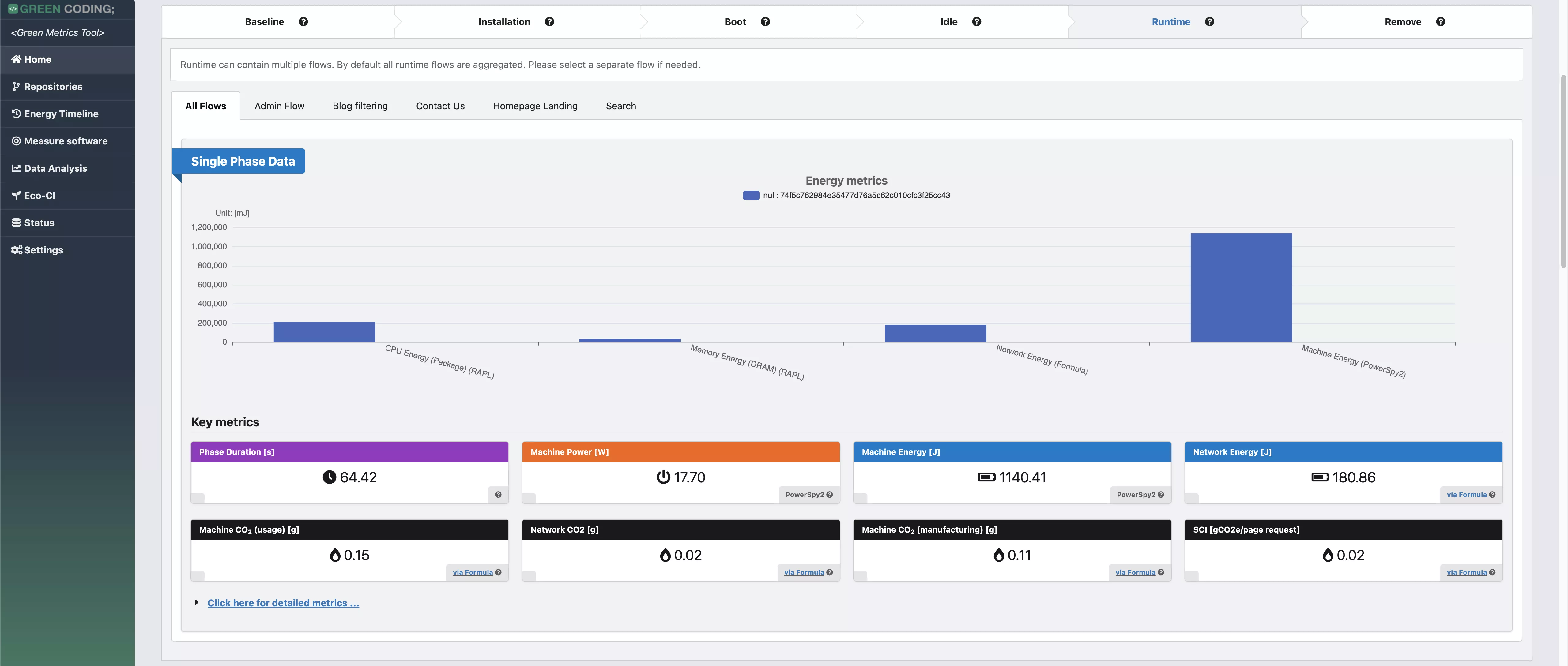Open 'Click here for detailed metrics' link
Viewport: 1568px width, 666px height.
[283, 603]
